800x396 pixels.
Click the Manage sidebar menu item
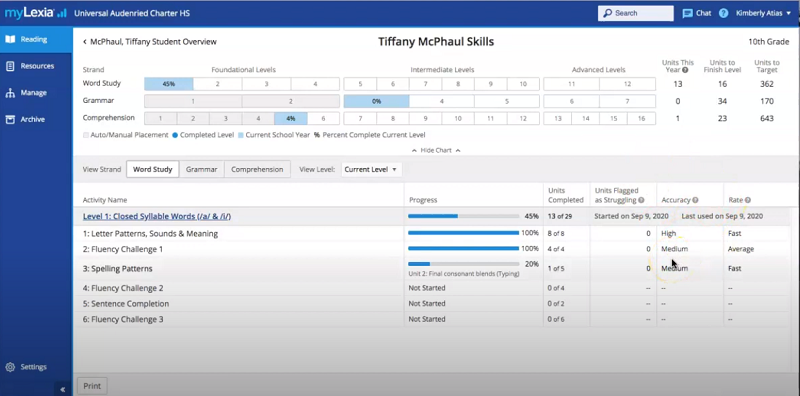point(36,93)
